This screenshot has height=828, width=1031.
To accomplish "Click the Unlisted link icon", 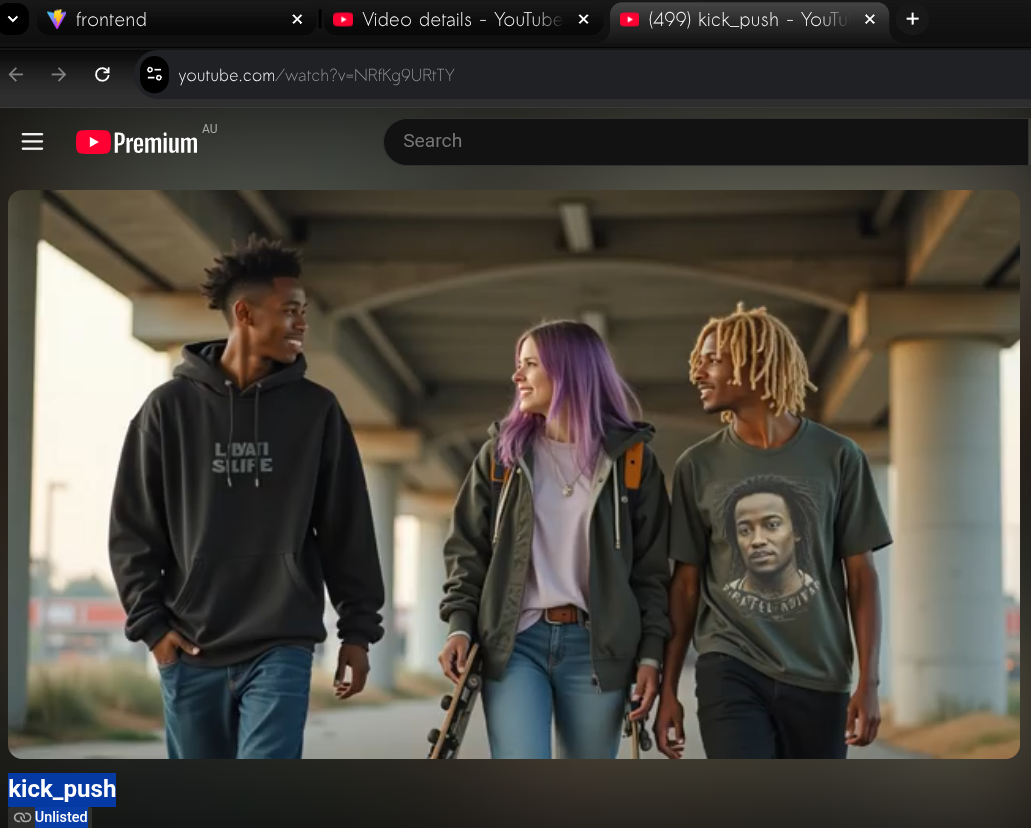I will click(22, 817).
